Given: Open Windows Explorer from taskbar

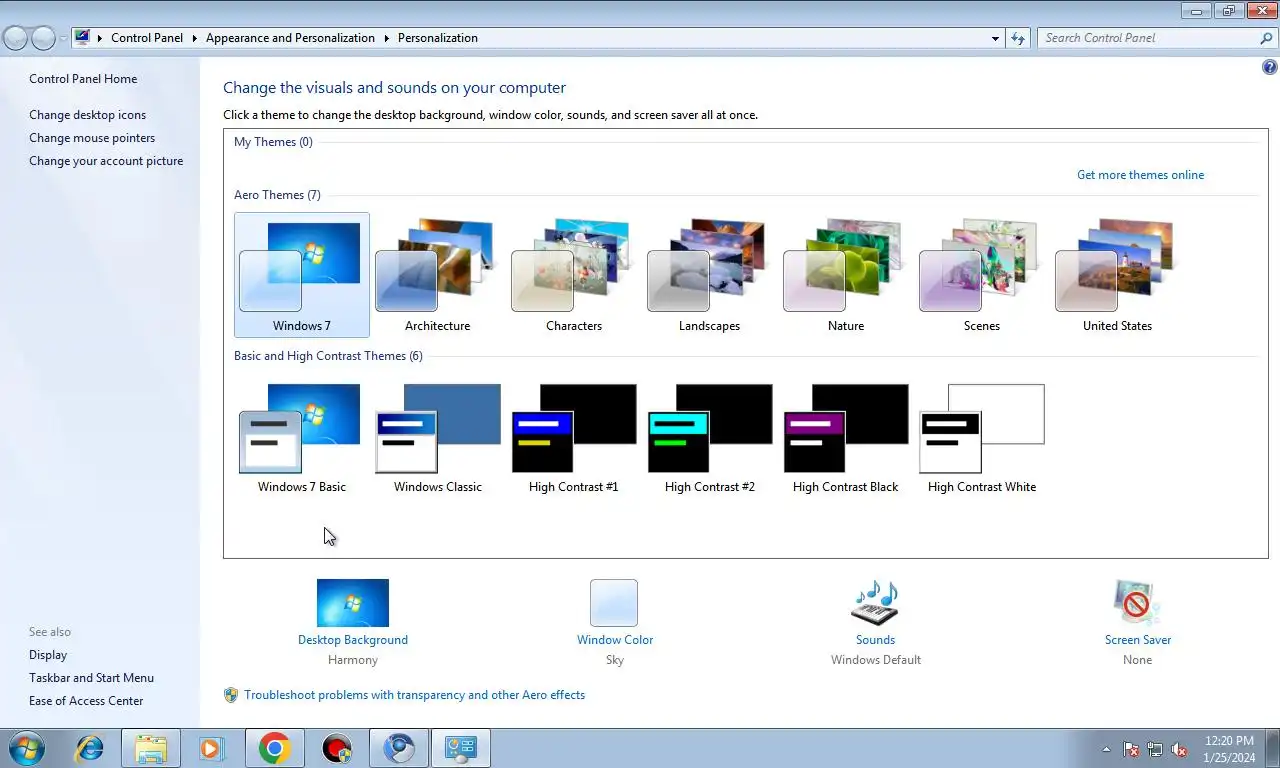Looking at the screenshot, I should 151,748.
